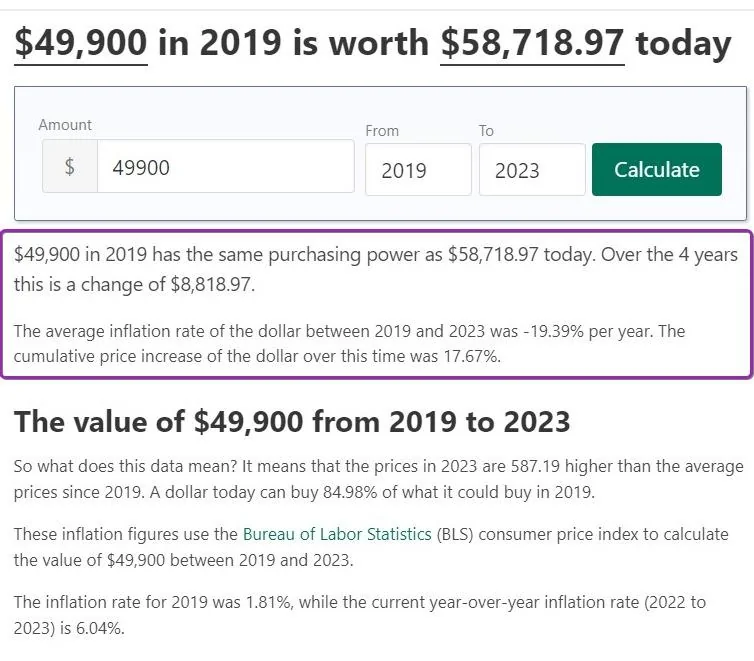
Task: Click the "today" word in the main title
Action: click(x=683, y=43)
